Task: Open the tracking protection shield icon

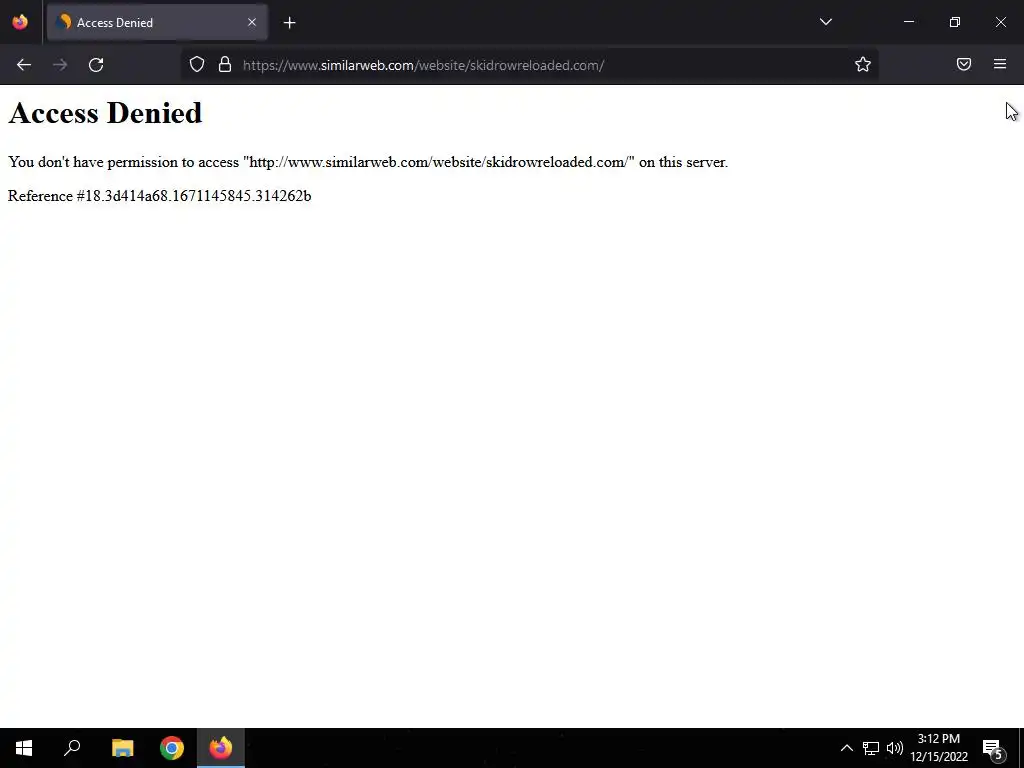Action: 197,65
